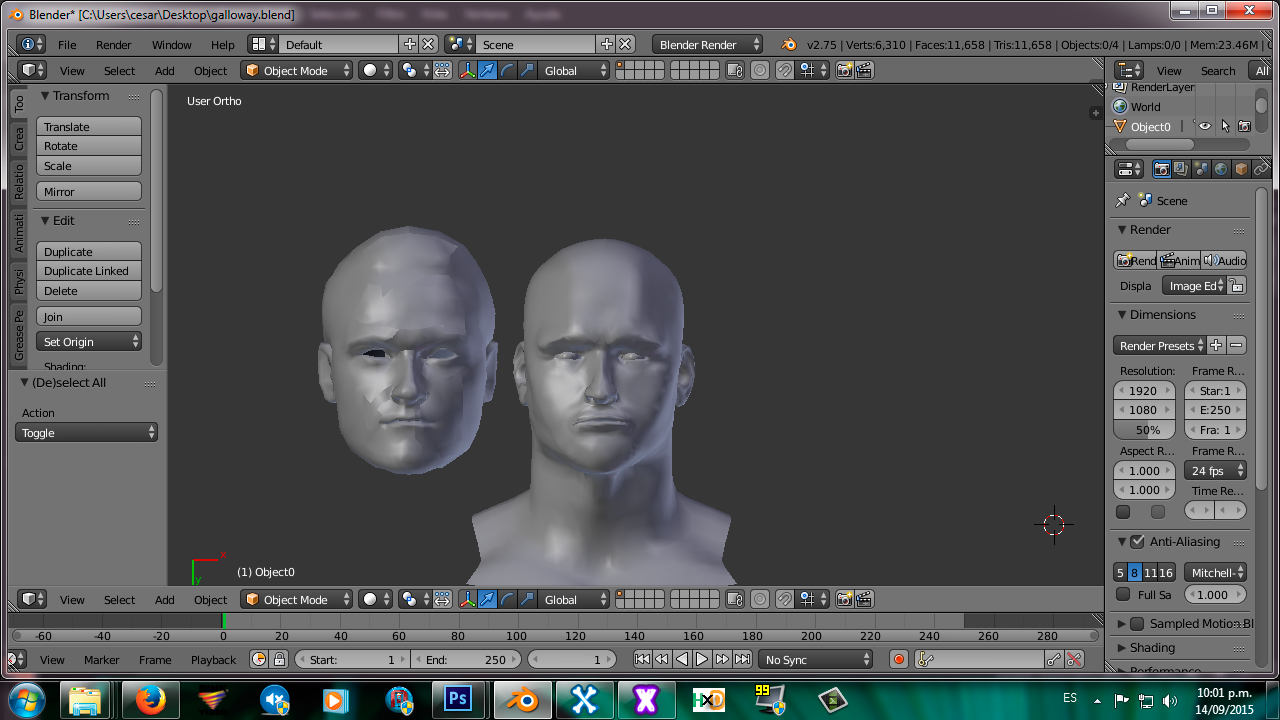Add a render preset with plus
Screen dimensions: 1280x720
1216,345
